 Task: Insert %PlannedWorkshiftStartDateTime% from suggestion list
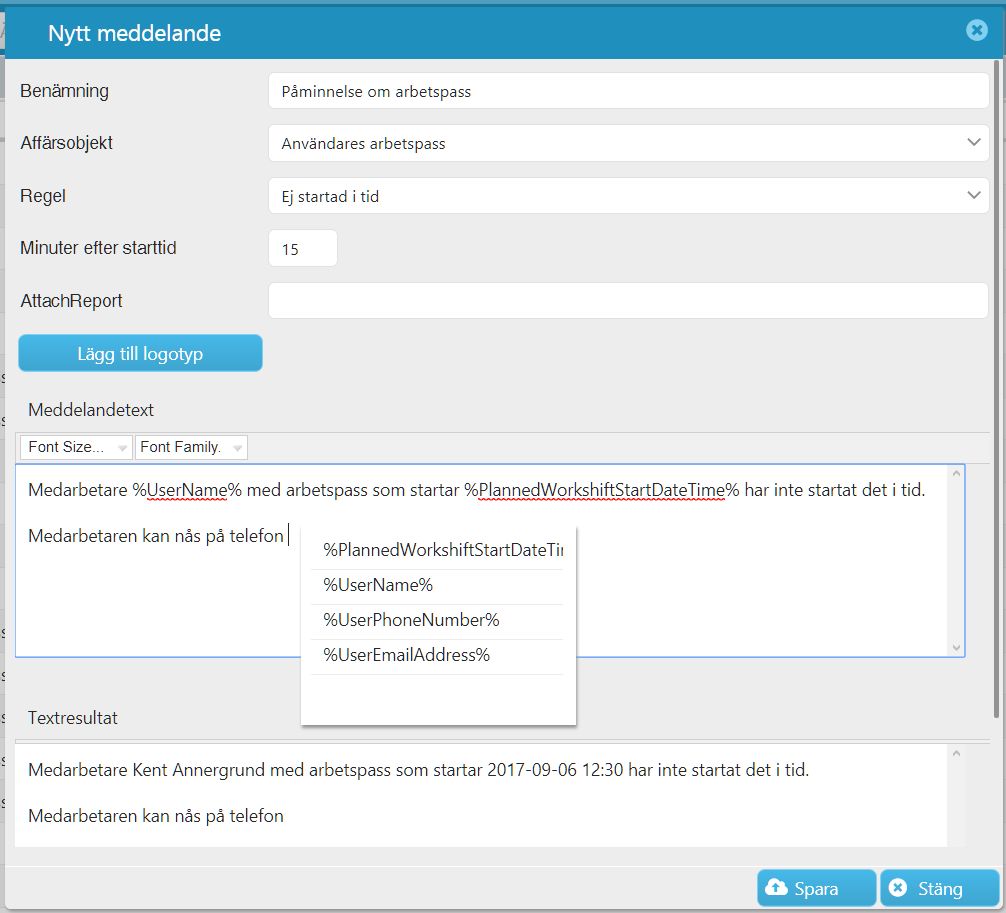[437, 550]
